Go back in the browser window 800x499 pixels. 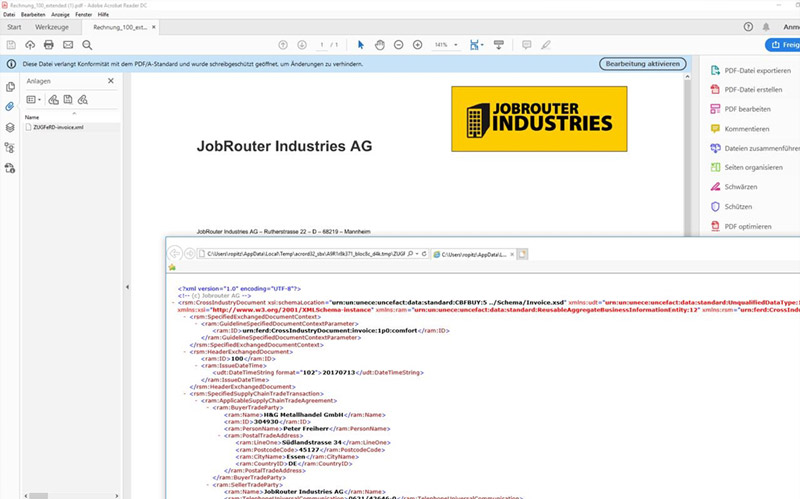pos(175,254)
